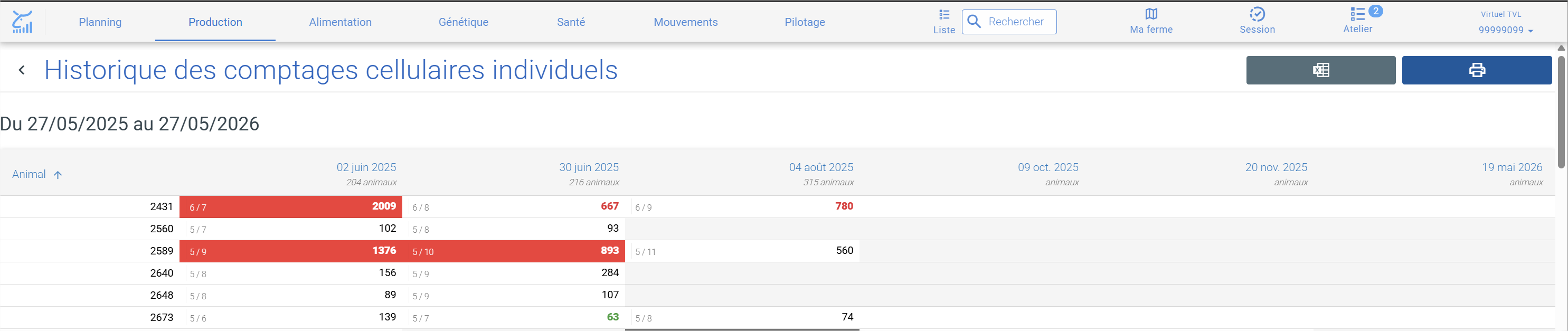Screen dimensions: 1568x331
Task: Open the Mouvements tab
Action: pos(685,22)
